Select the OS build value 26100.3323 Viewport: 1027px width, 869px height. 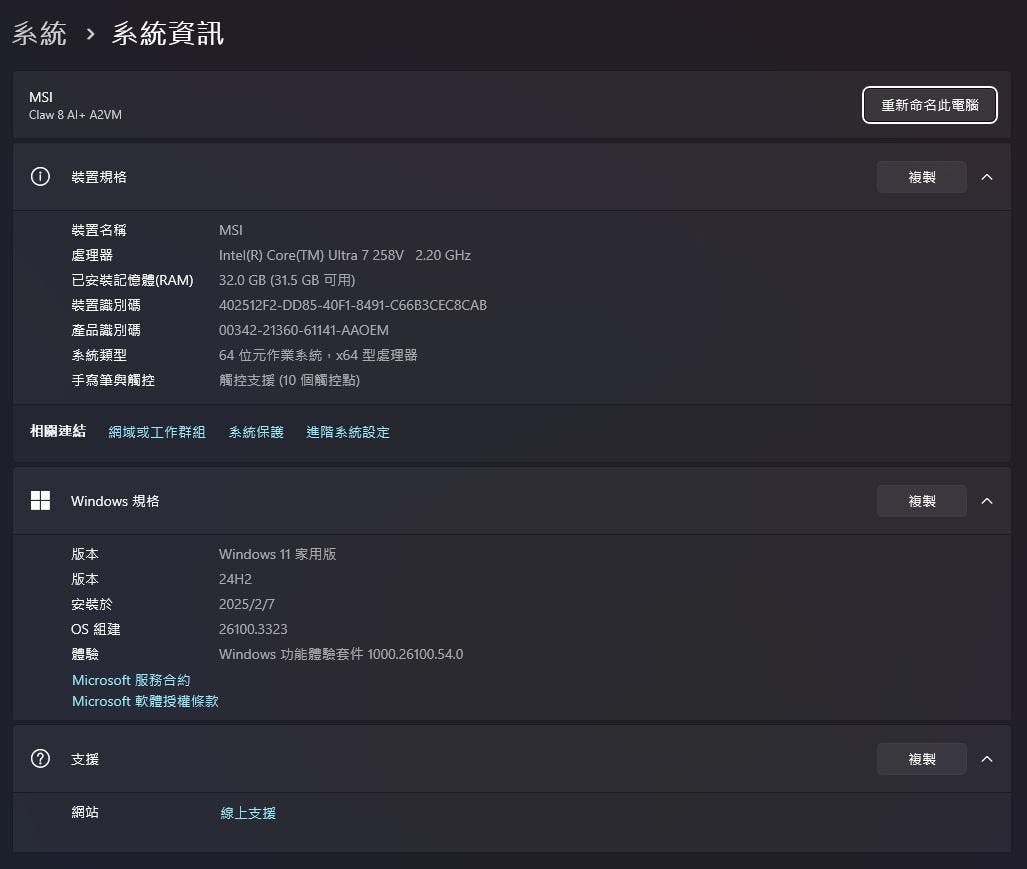pyautogui.click(x=253, y=629)
